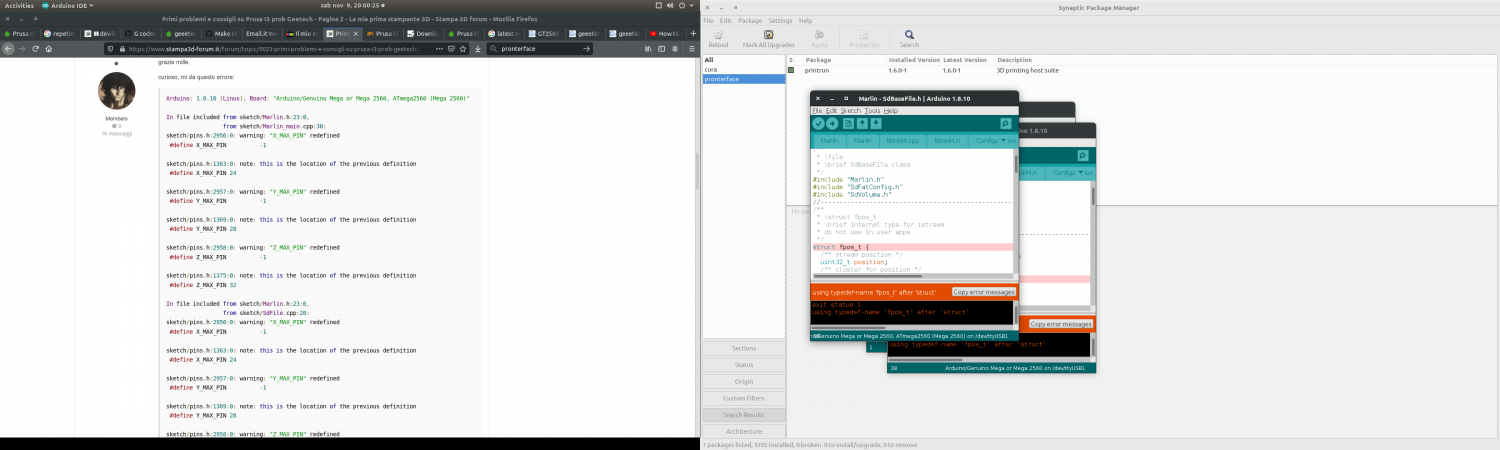Copy error messages in front Arduino window
This screenshot has height=450, width=1500.
984,292
